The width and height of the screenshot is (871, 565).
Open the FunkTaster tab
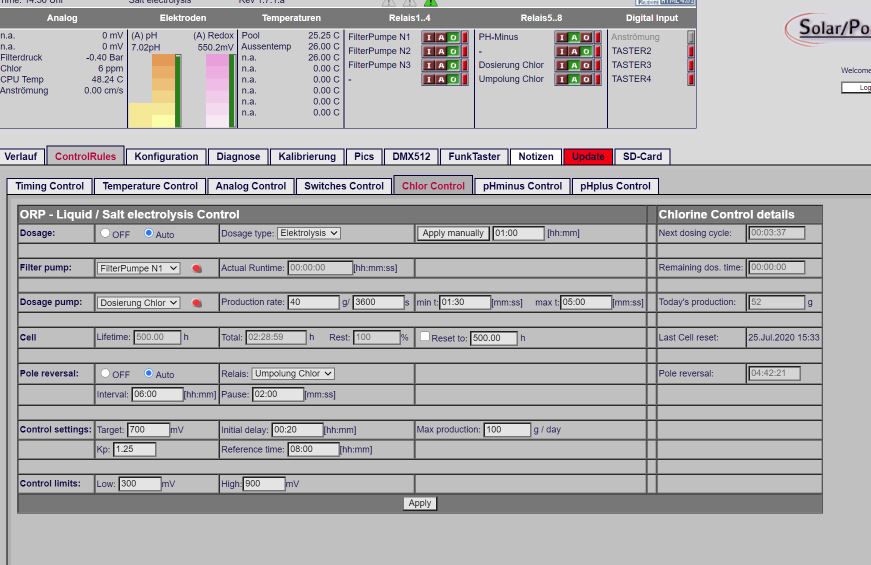click(x=474, y=157)
